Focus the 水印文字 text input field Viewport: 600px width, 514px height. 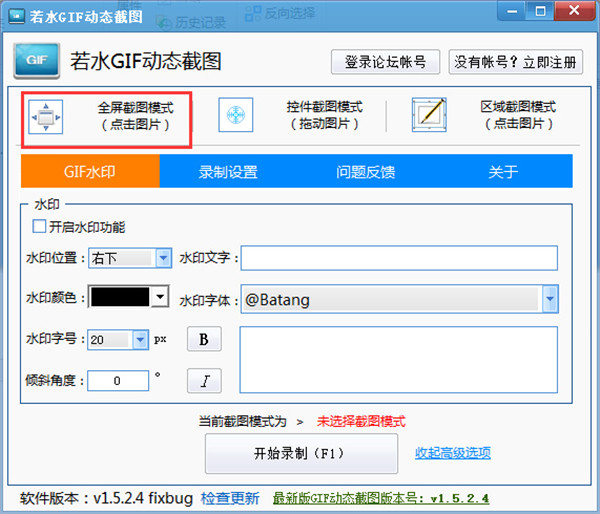pos(399,258)
